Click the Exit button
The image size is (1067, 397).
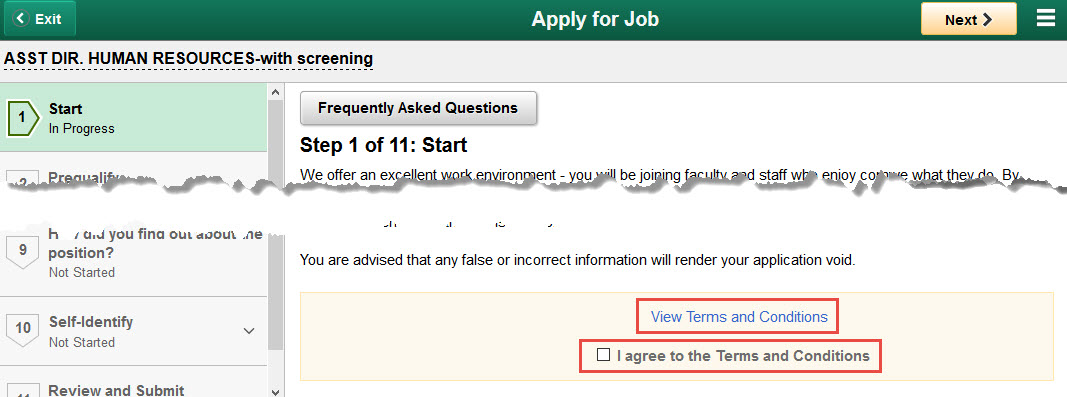[39, 19]
